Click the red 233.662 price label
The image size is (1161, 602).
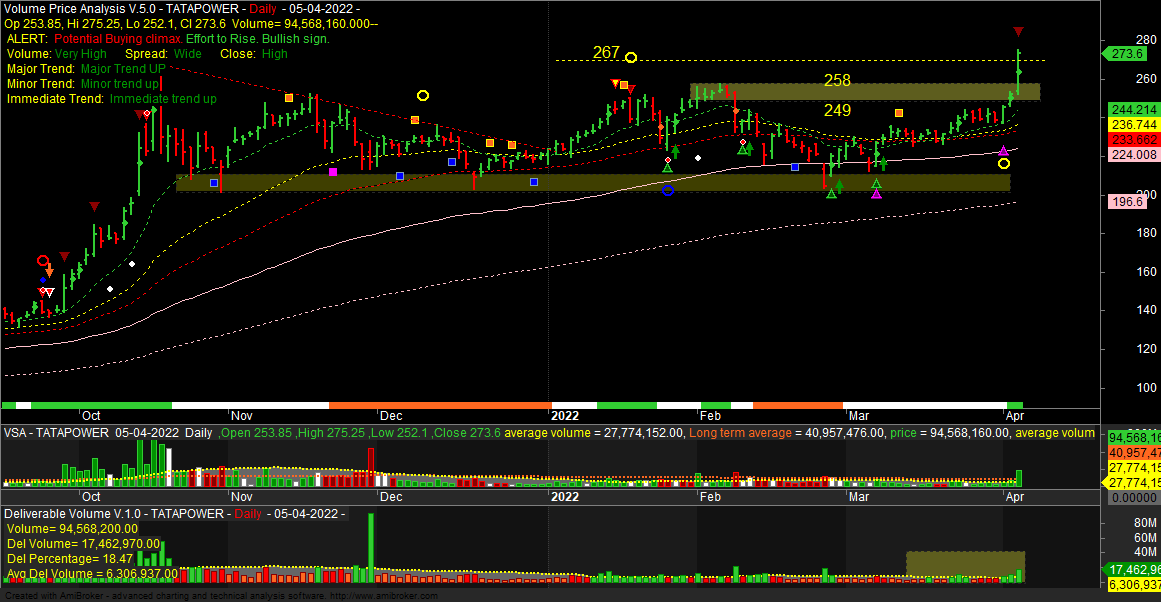tap(1134, 139)
